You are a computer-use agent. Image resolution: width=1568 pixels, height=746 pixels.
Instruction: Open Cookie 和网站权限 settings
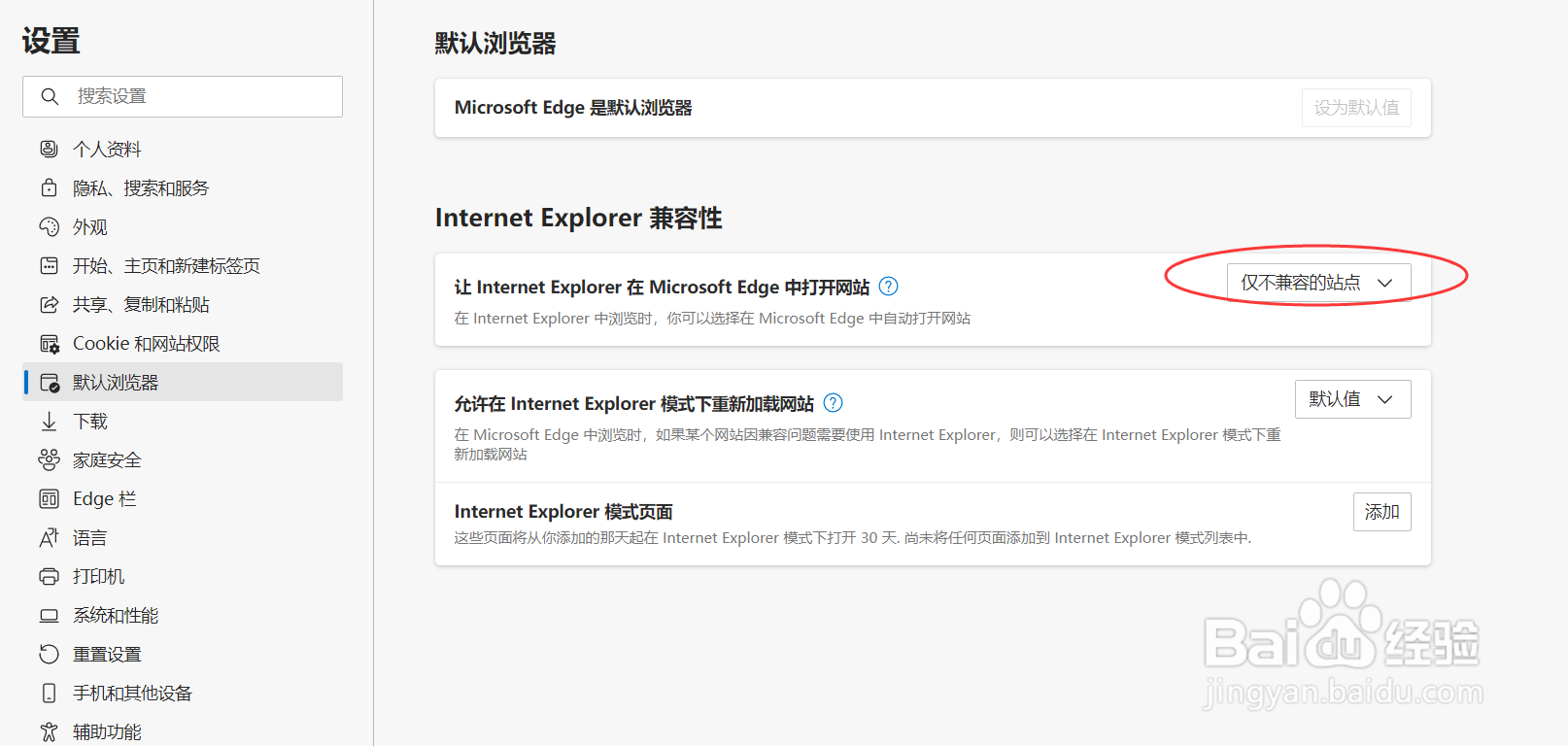coord(183,343)
